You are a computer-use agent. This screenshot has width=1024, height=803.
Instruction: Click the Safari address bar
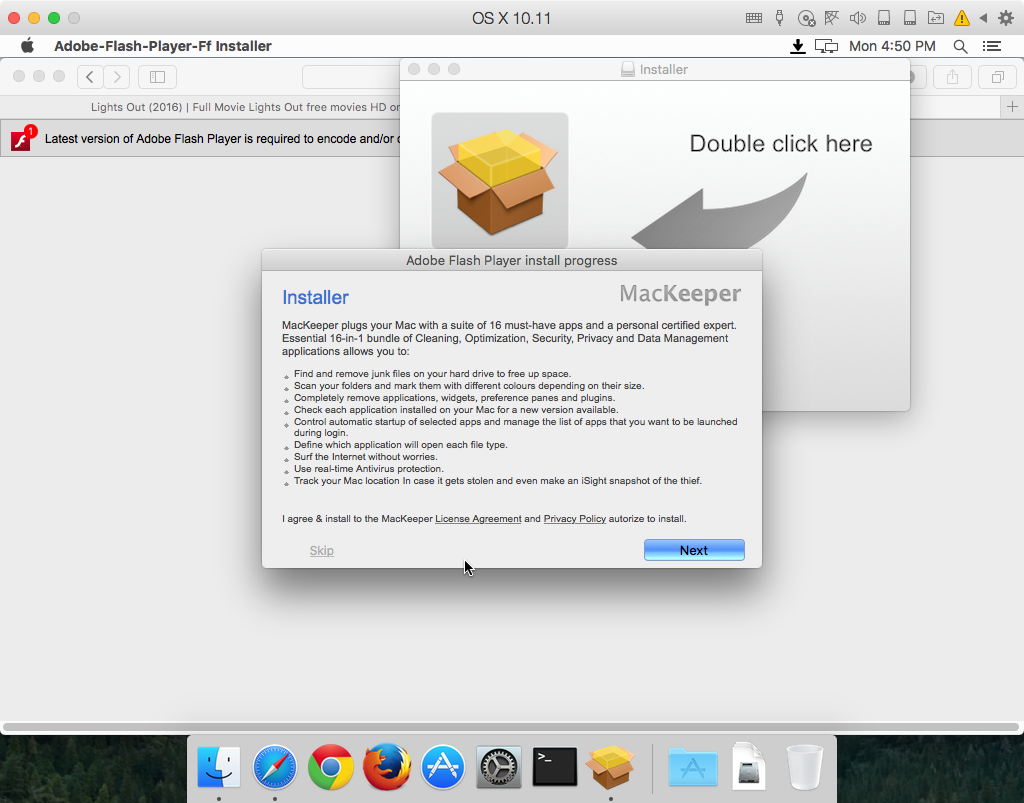click(351, 77)
